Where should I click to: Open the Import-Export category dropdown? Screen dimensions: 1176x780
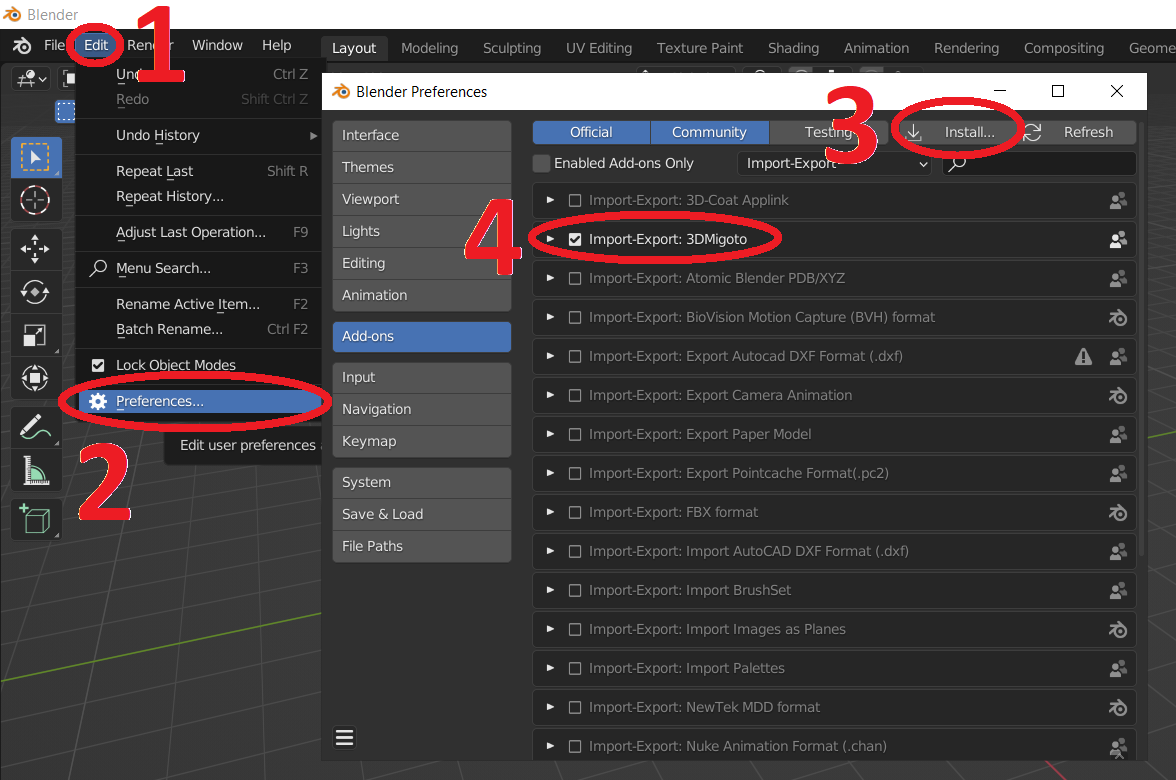pos(835,164)
